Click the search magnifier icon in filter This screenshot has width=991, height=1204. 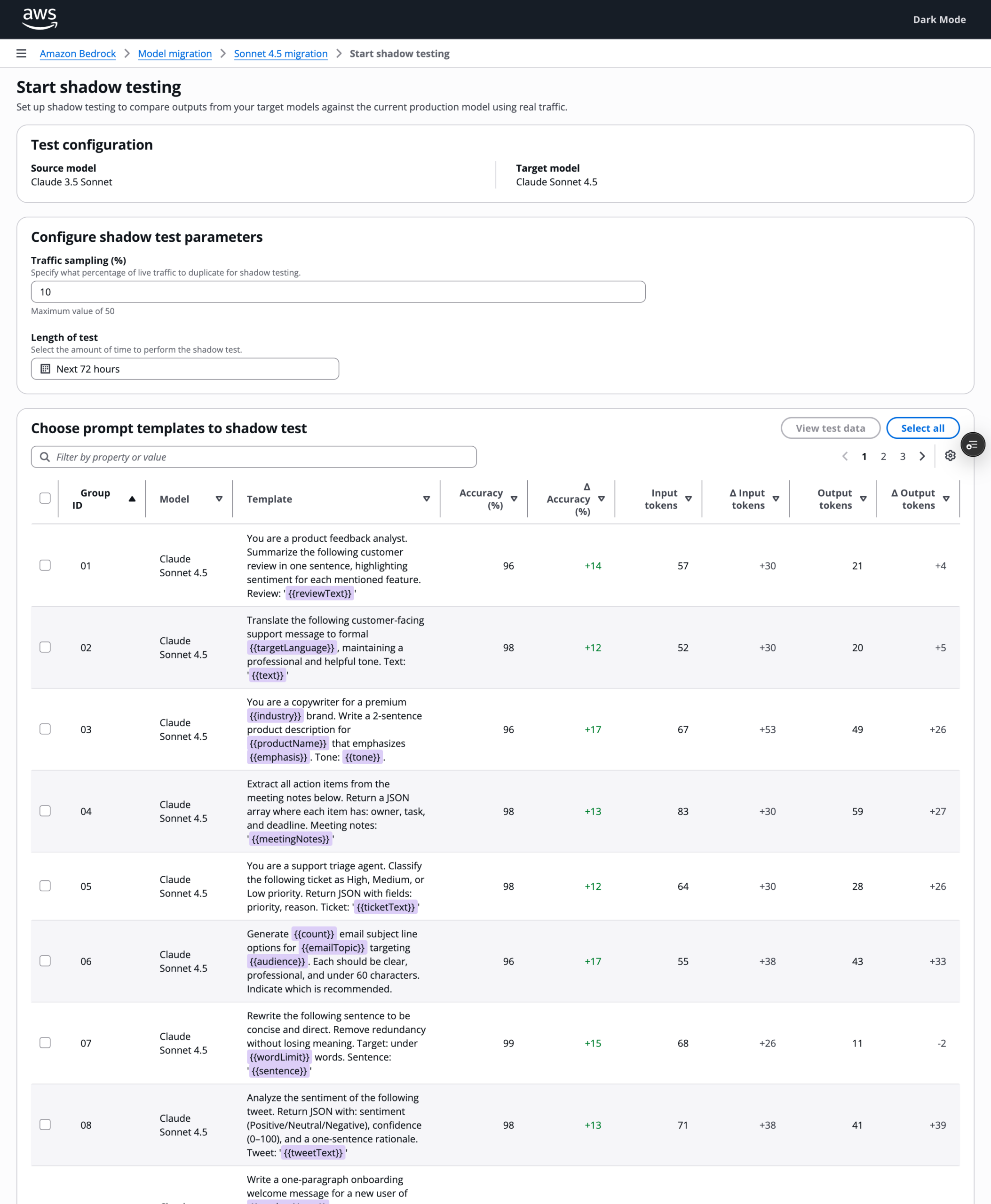(x=45, y=457)
